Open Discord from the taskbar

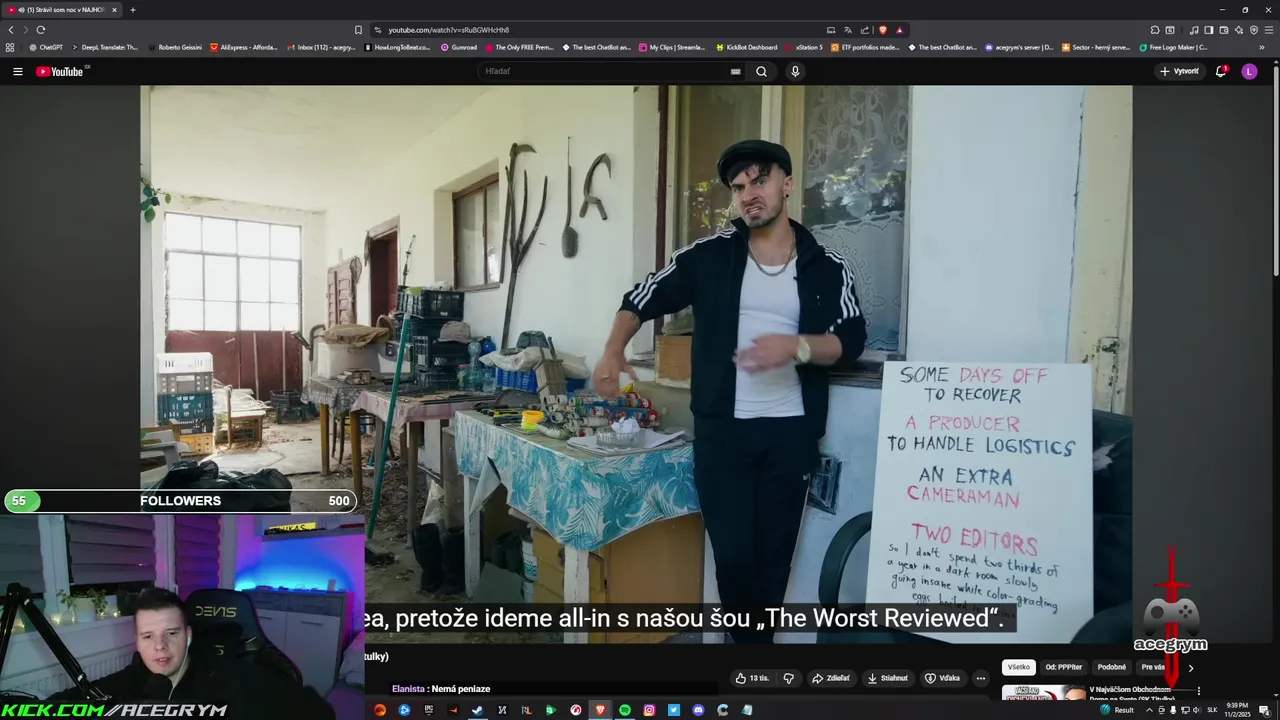point(698,710)
